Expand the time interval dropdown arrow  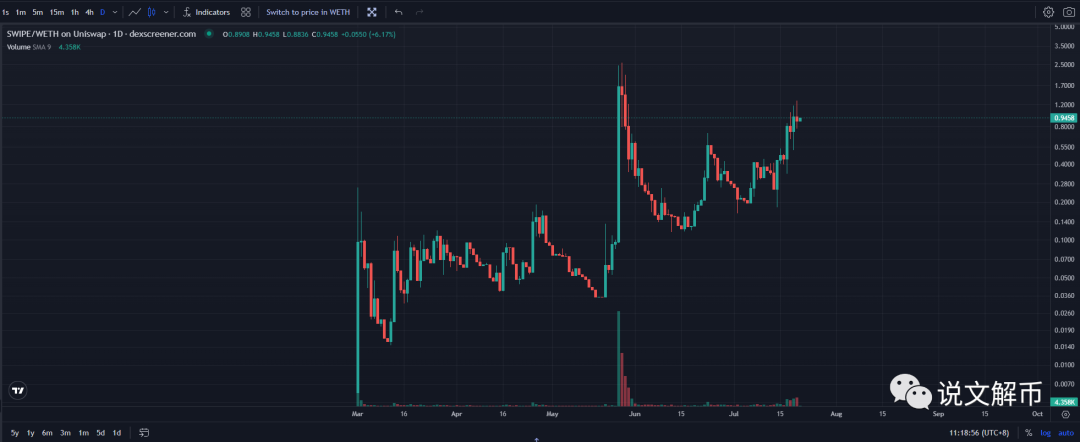tap(114, 12)
